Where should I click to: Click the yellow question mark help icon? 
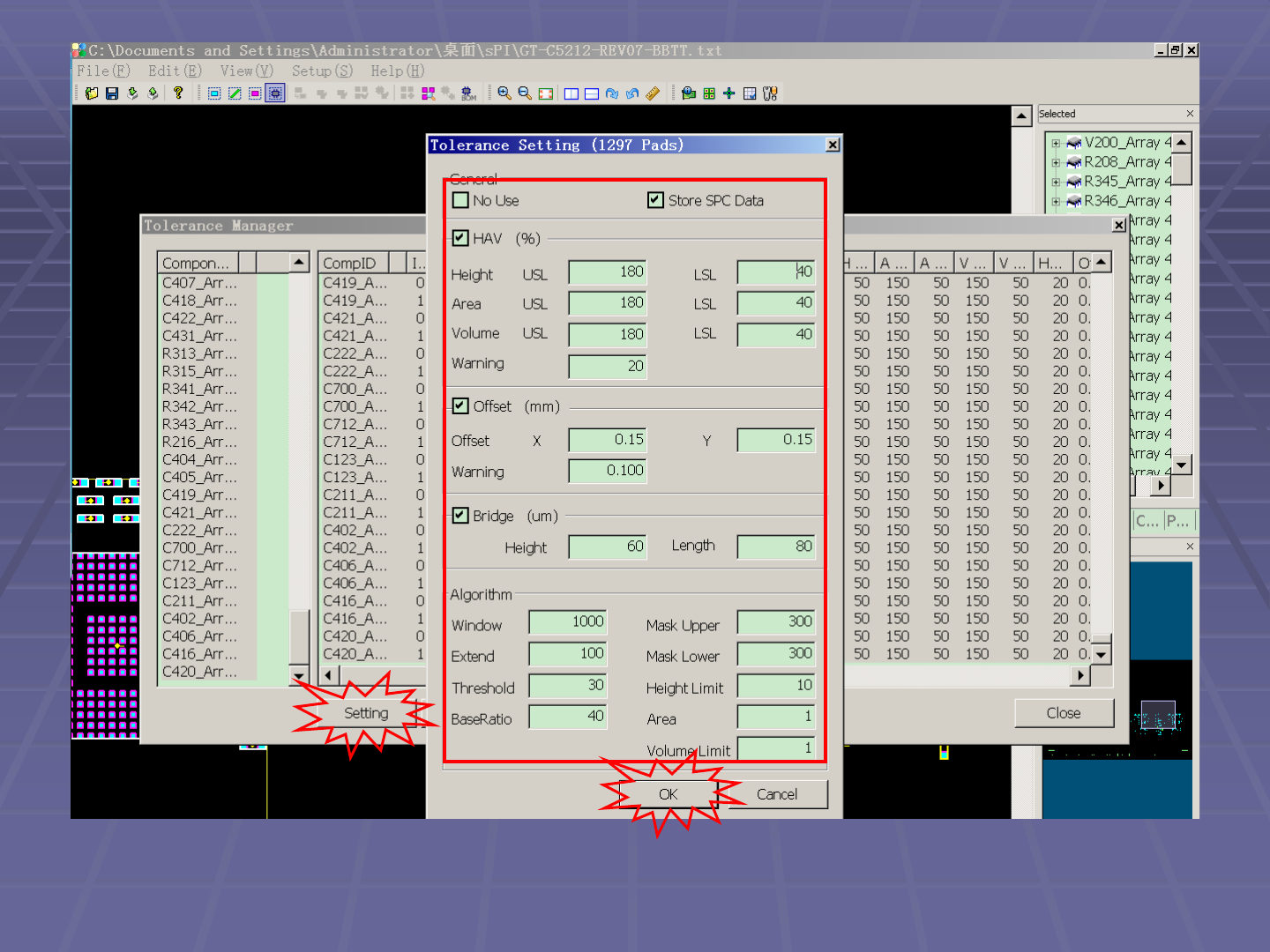pyautogui.click(x=178, y=93)
